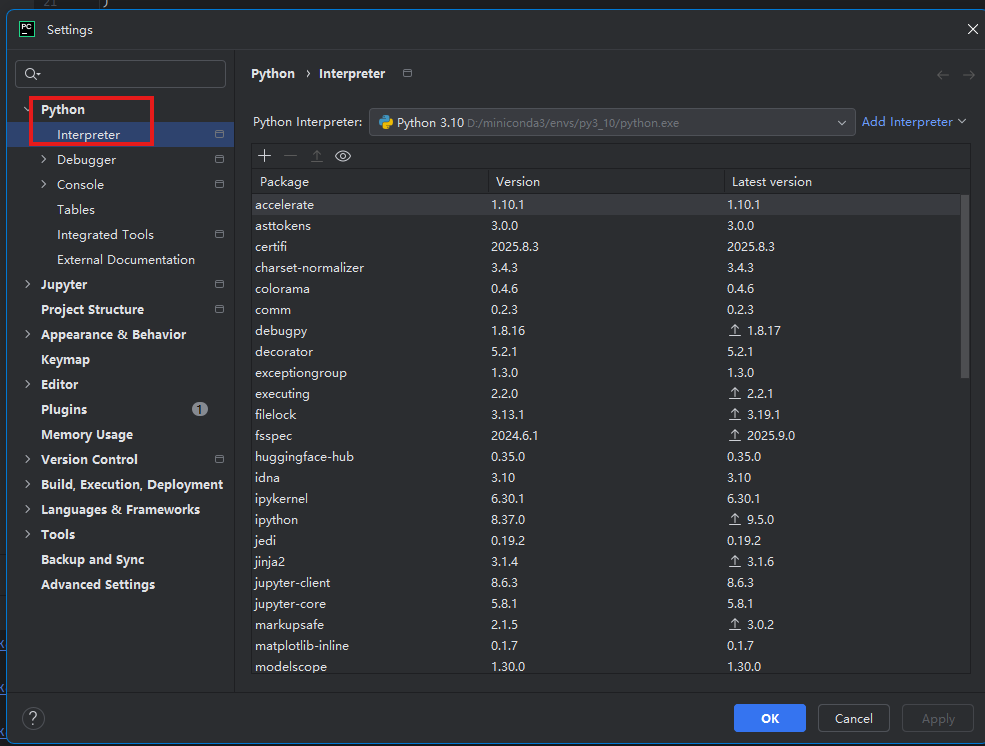Select the modelscope package row
Viewport: 985px width, 746px height.
[606, 666]
